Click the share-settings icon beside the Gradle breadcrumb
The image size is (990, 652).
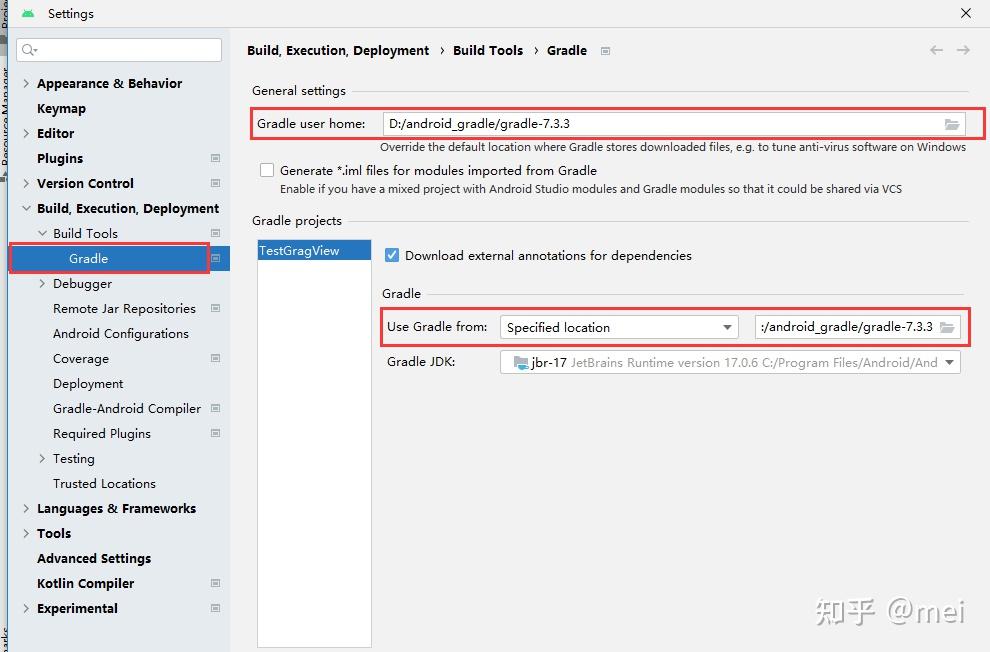pyautogui.click(x=605, y=50)
